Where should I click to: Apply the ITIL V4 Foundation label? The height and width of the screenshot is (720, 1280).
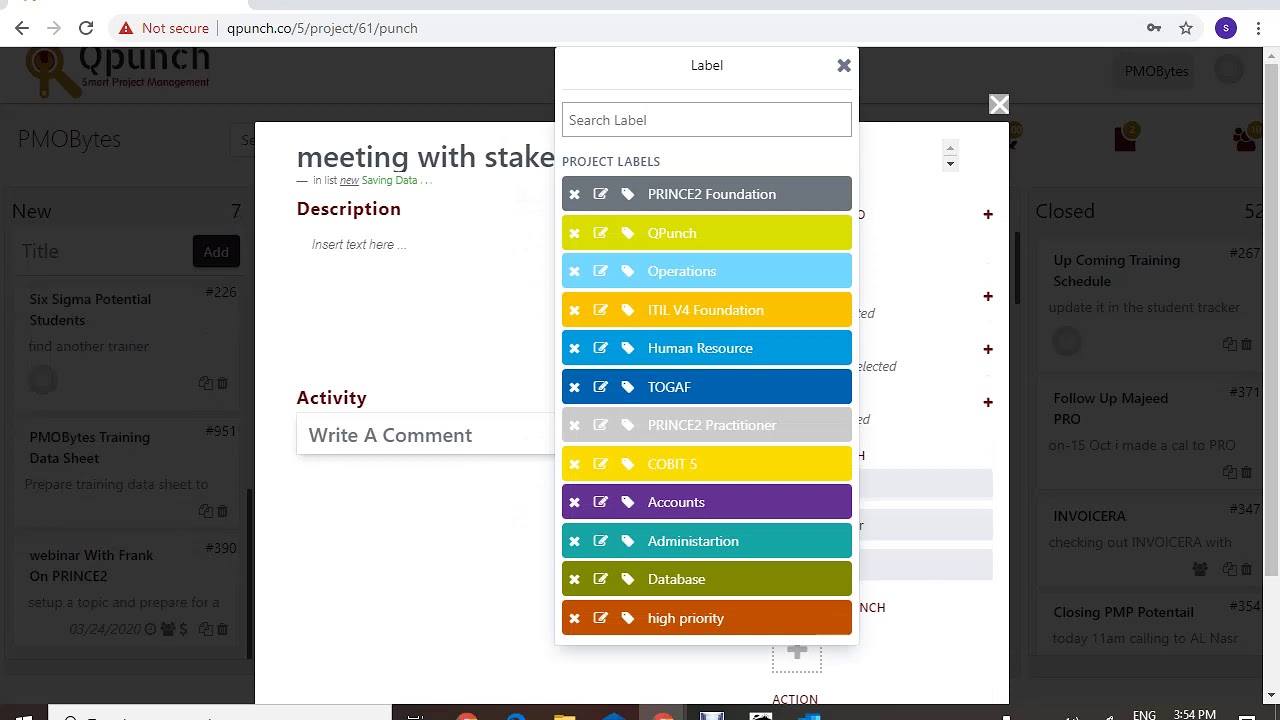(x=705, y=310)
